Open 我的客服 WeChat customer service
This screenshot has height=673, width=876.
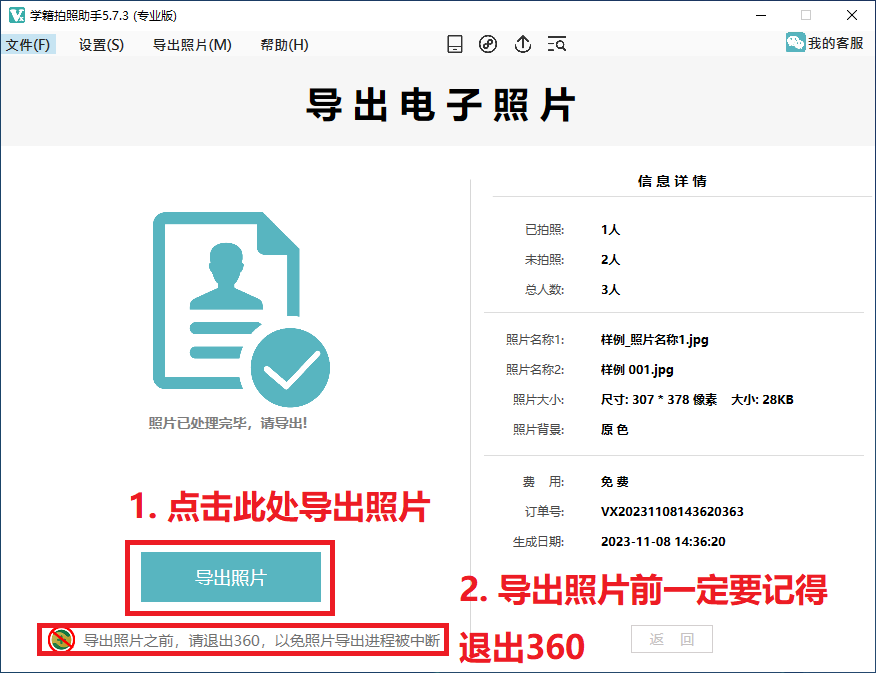coord(824,43)
